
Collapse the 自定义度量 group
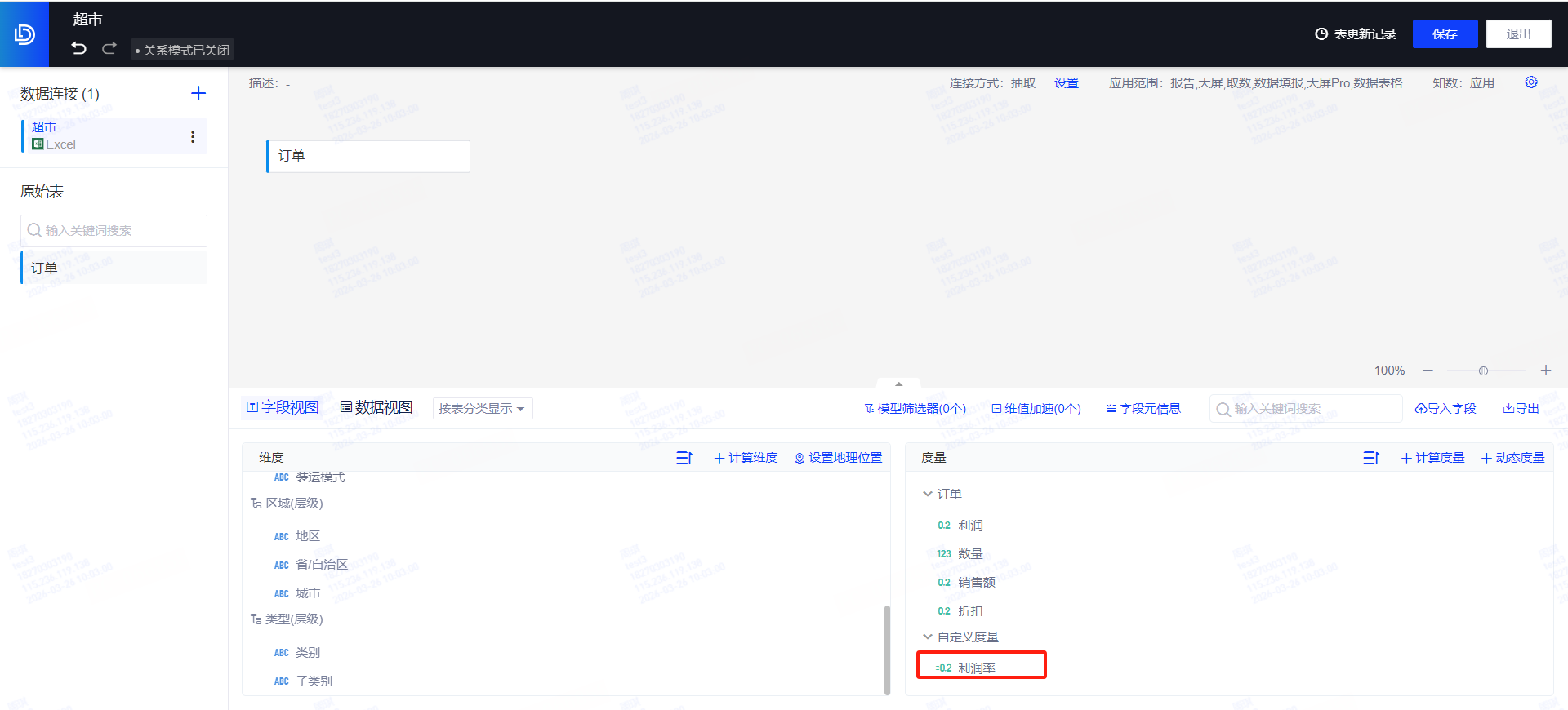927,637
